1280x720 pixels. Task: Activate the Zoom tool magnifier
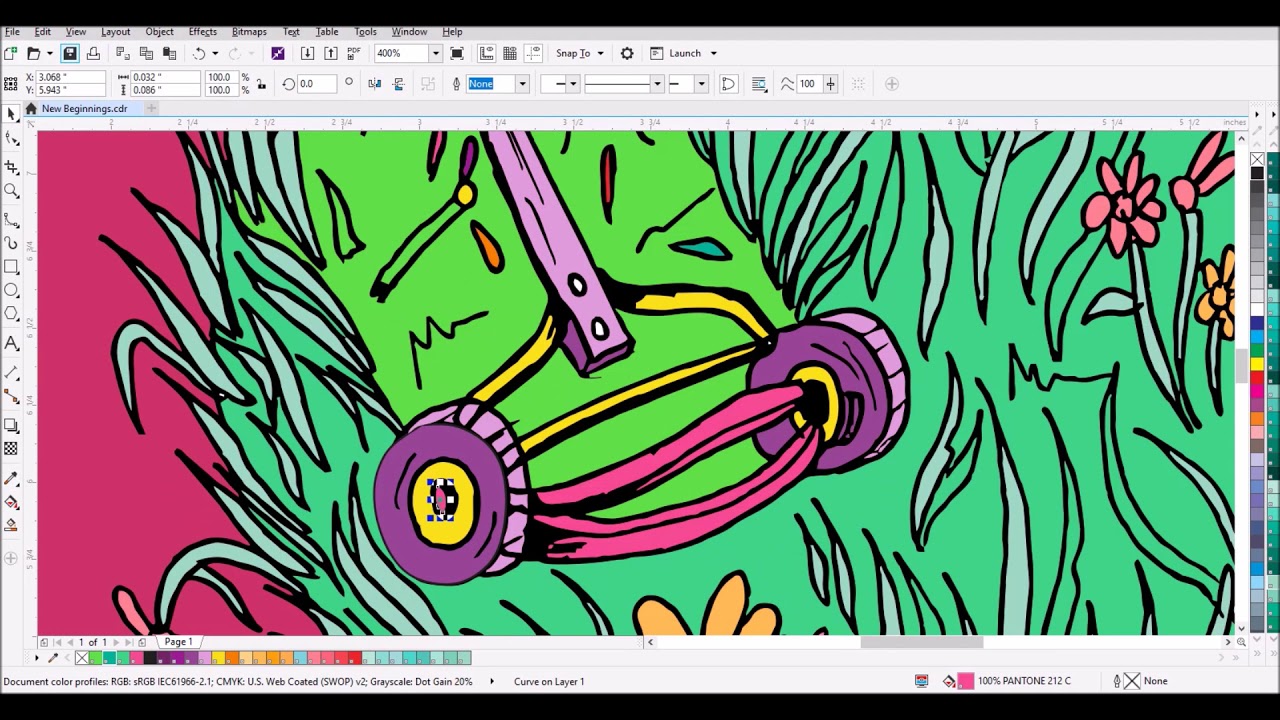coord(12,191)
